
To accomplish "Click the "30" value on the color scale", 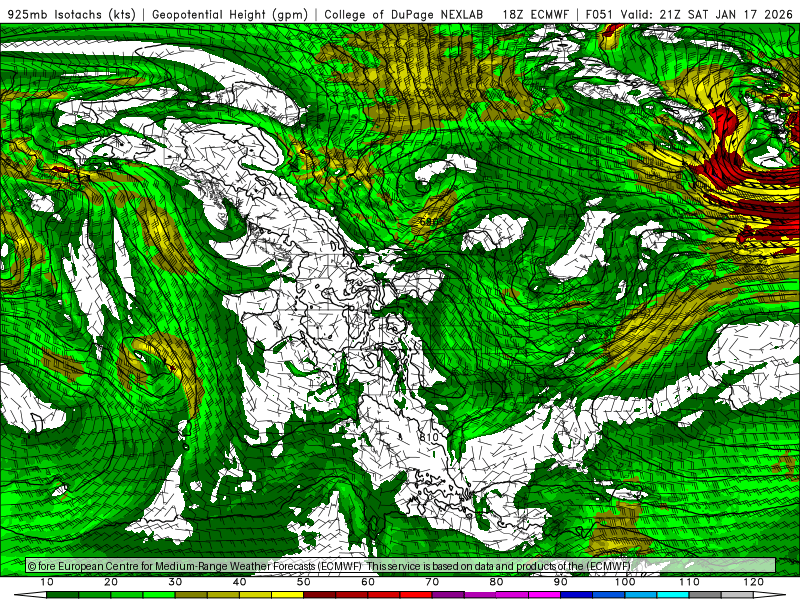I will (x=175, y=582).
